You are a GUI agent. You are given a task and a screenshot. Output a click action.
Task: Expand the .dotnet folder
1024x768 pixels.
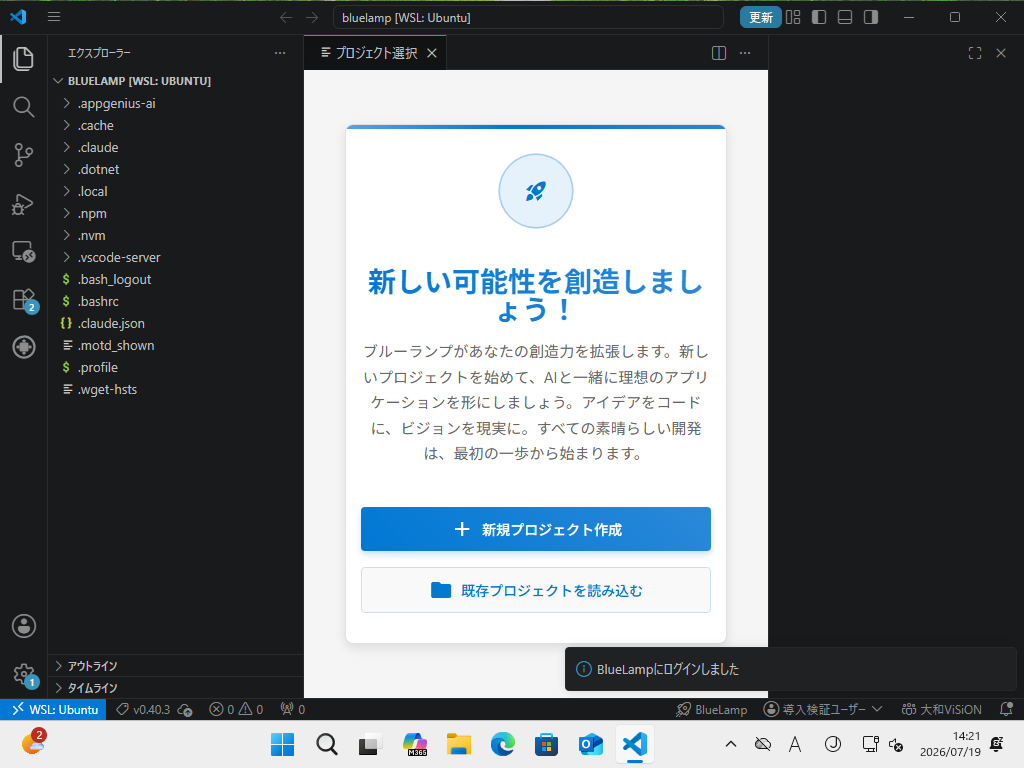pyautogui.click(x=176, y=169)
